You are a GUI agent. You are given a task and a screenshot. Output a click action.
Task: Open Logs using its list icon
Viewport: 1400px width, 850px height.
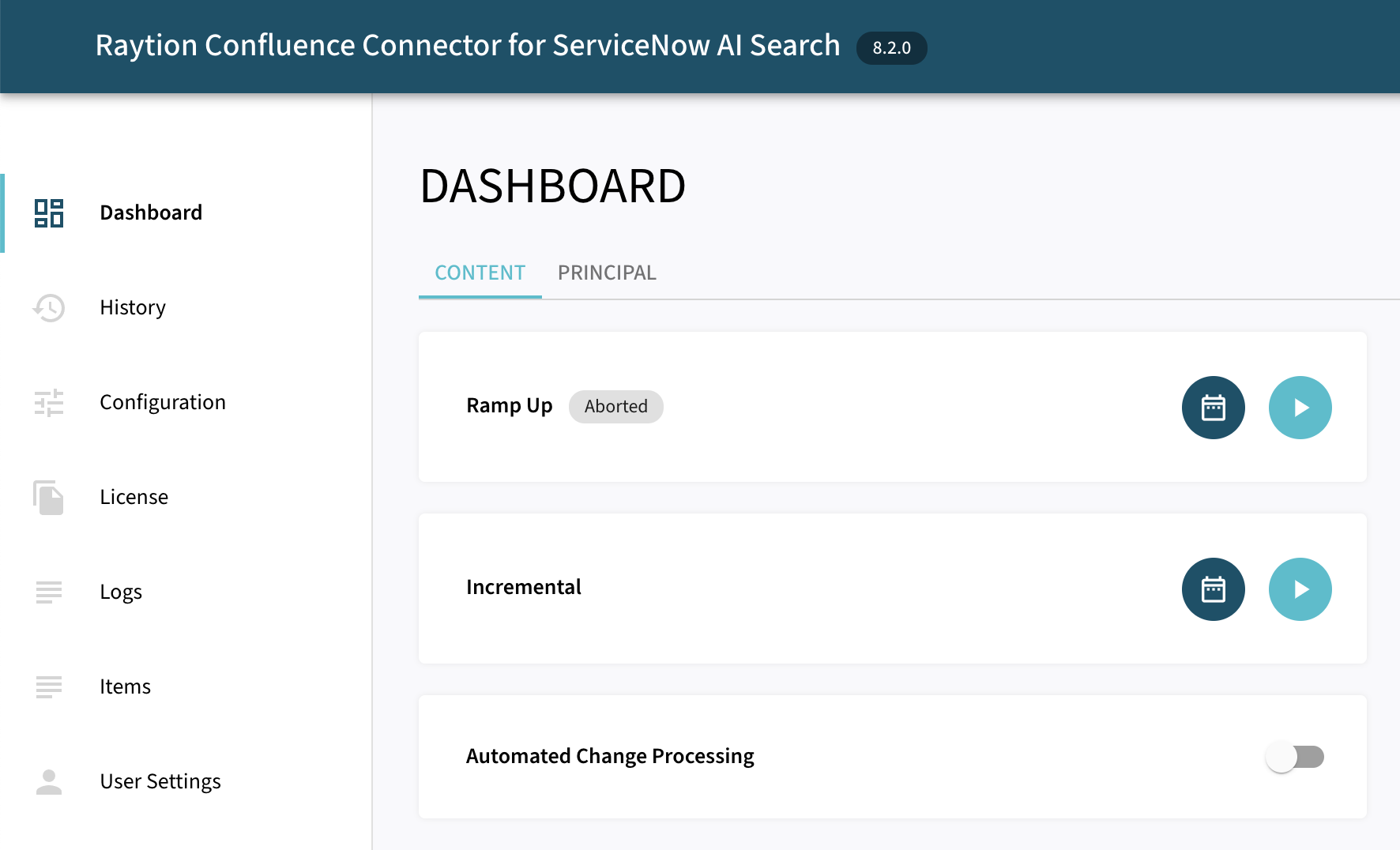[48, 592]
